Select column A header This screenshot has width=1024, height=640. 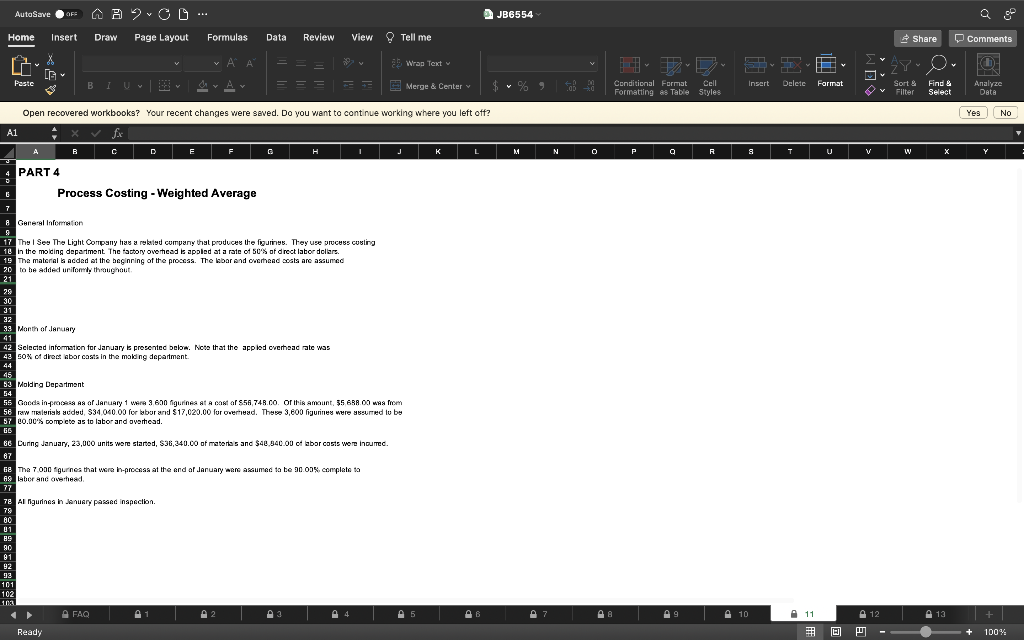click(35, 152)
